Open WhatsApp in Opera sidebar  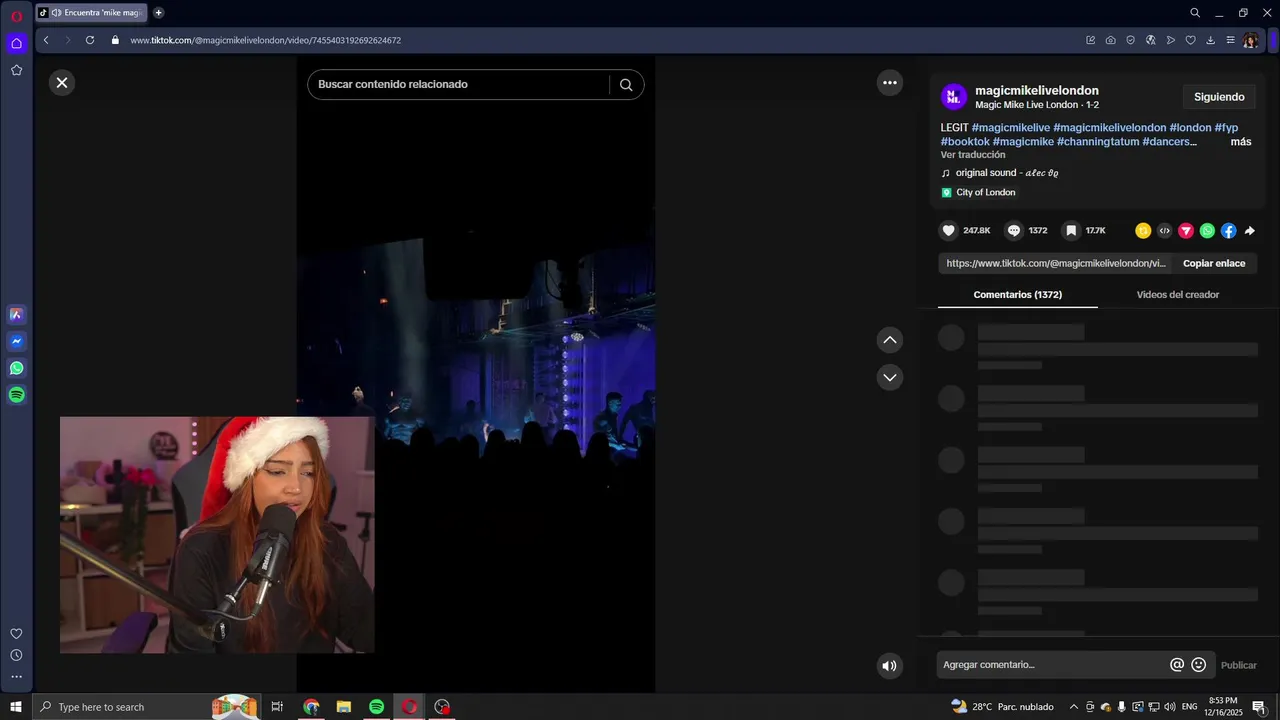[x=16, y=368]
